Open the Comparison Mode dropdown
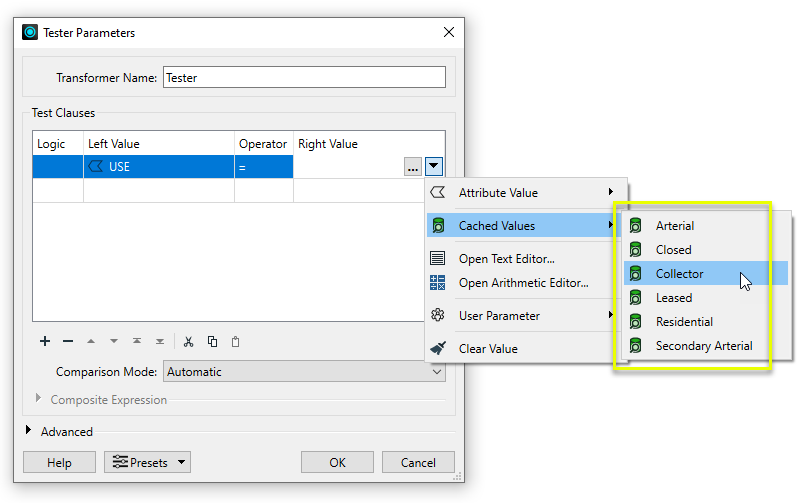The width and height of the screenshot is (804, 503). pos(303,372)
